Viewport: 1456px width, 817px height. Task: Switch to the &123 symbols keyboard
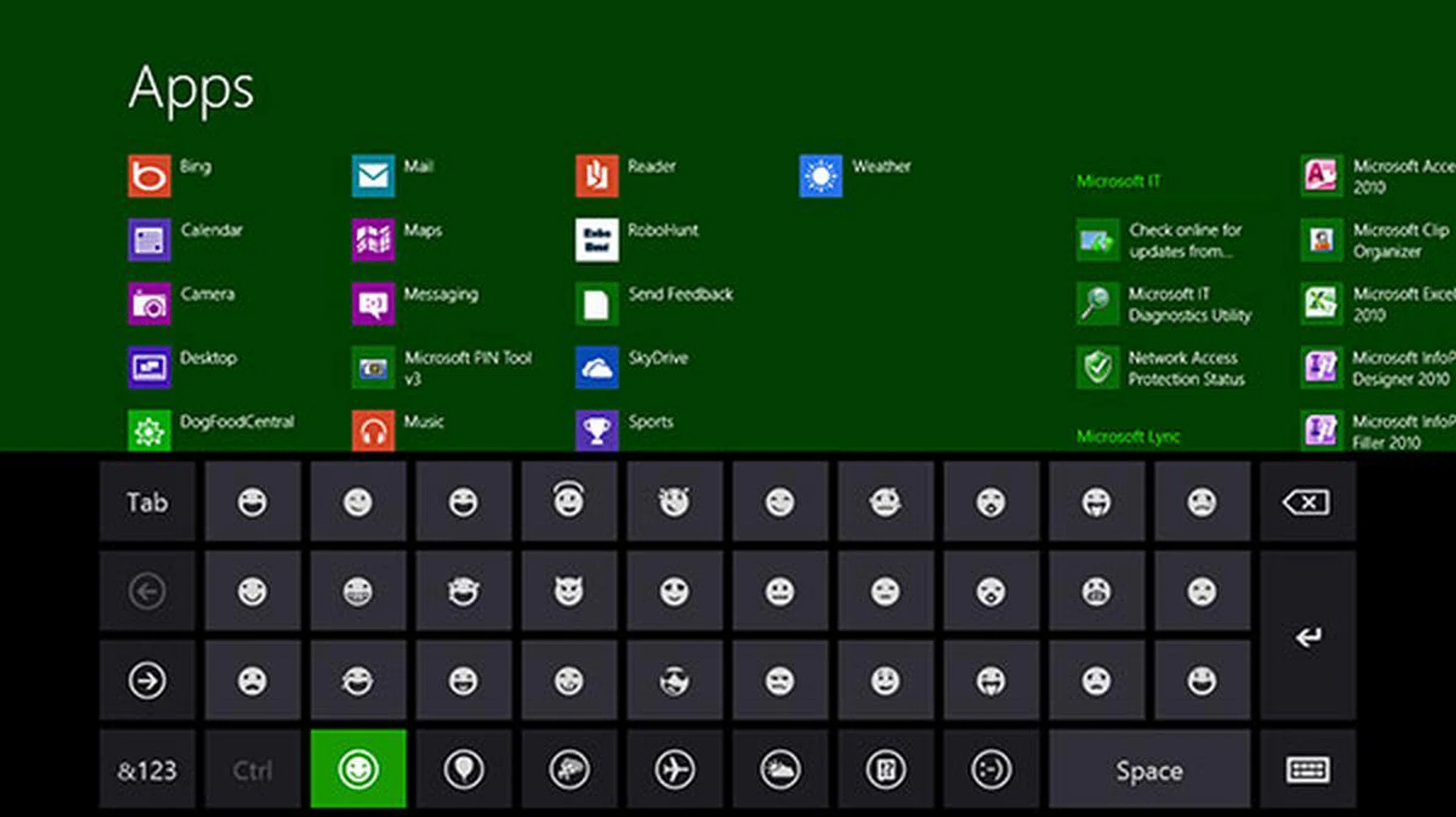(147, 769)
